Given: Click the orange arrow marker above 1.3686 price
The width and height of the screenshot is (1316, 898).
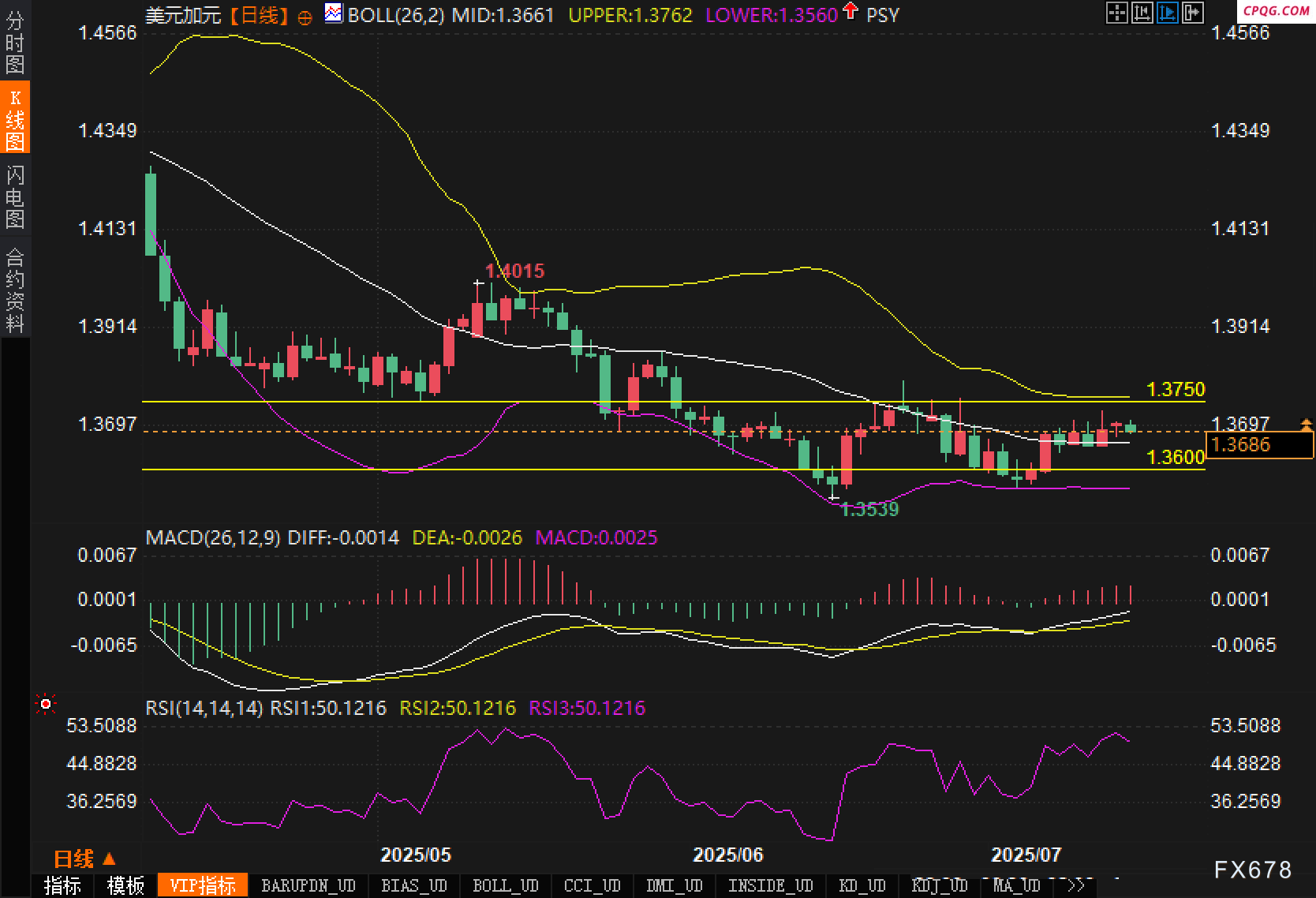Looking at the screenshot, I should pos(1306,425).
